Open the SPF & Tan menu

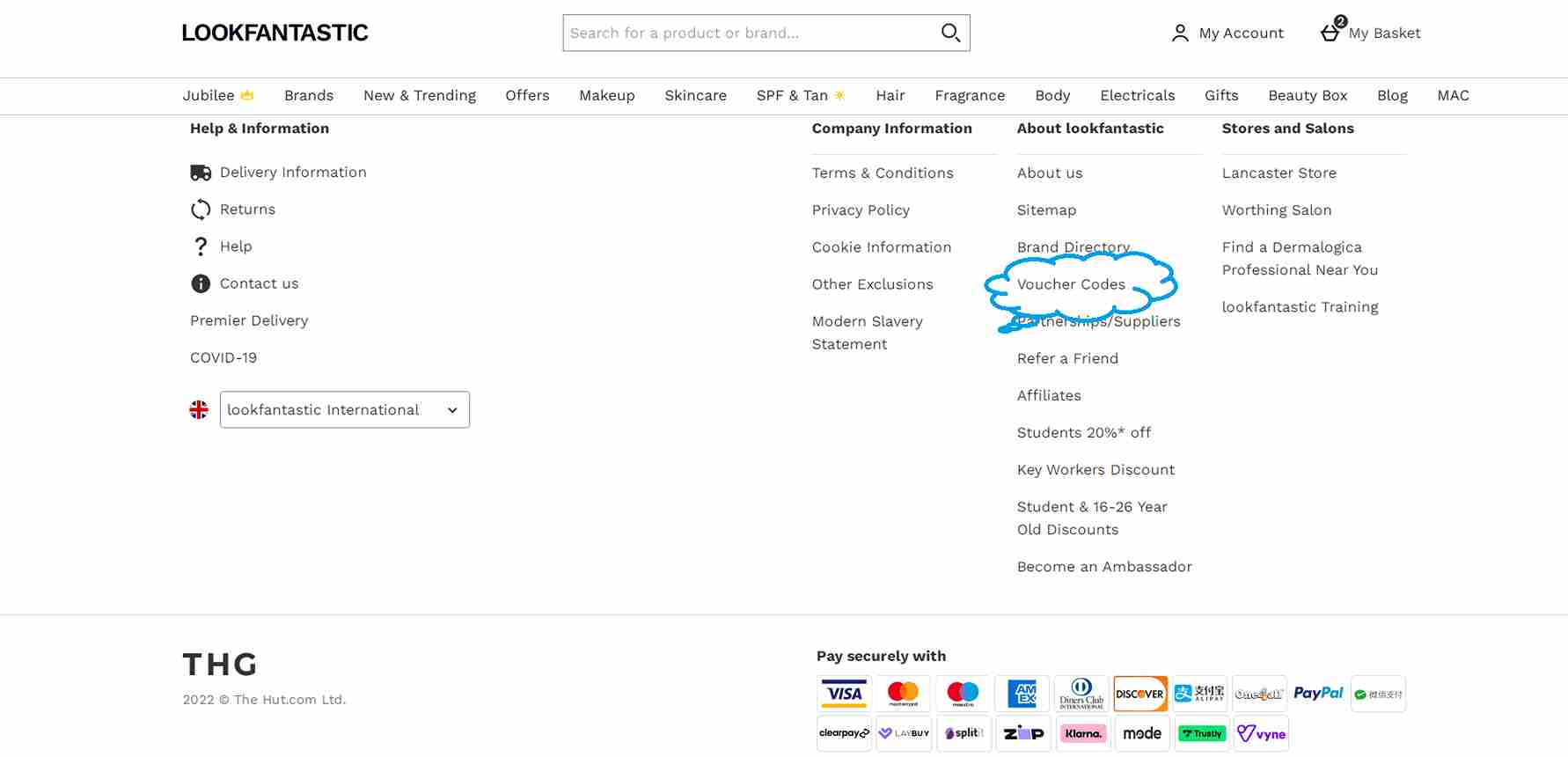click(x=801, y=95)
